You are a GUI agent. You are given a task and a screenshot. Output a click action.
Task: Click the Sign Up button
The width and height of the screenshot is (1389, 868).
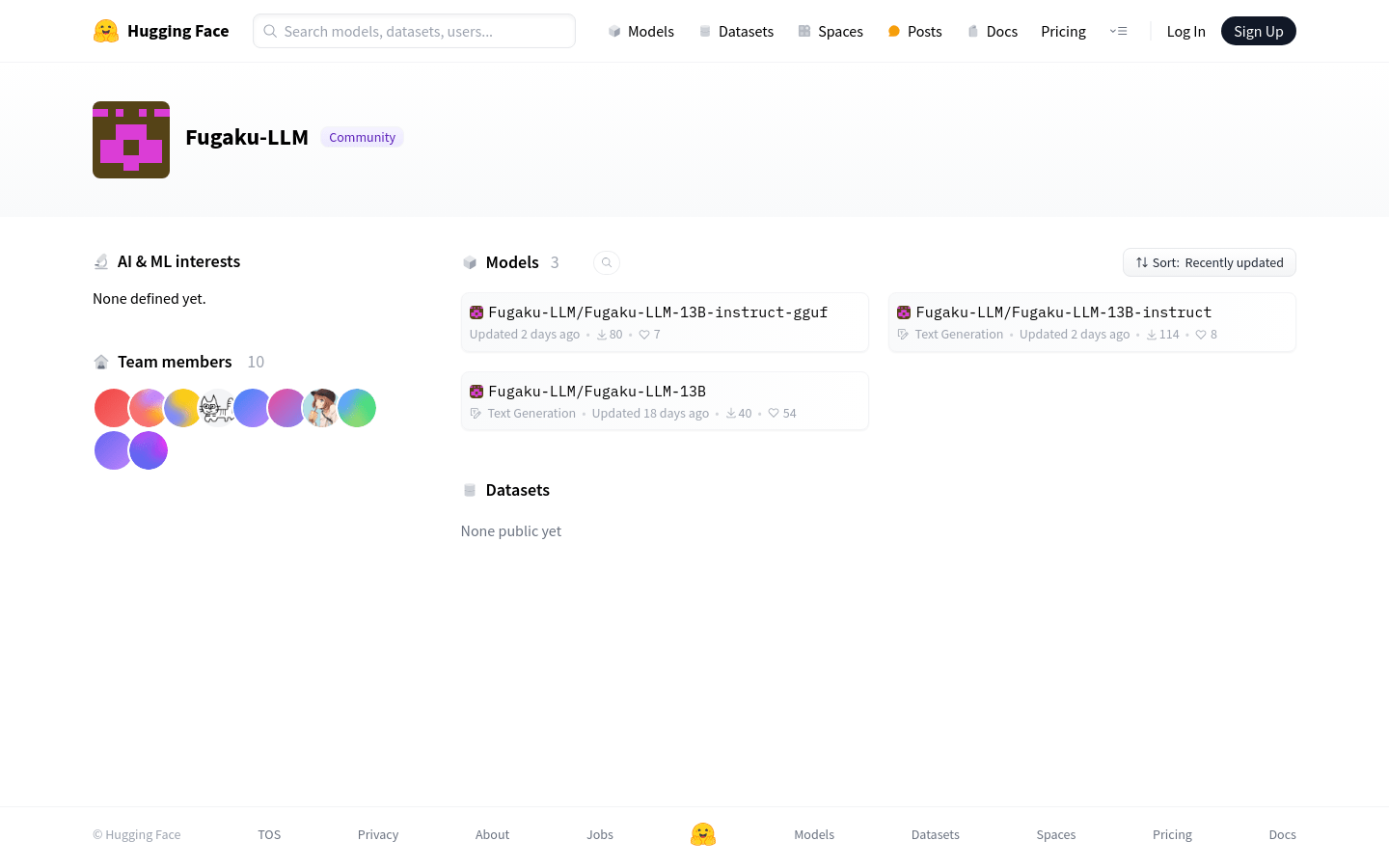[x=1259, y=31]
